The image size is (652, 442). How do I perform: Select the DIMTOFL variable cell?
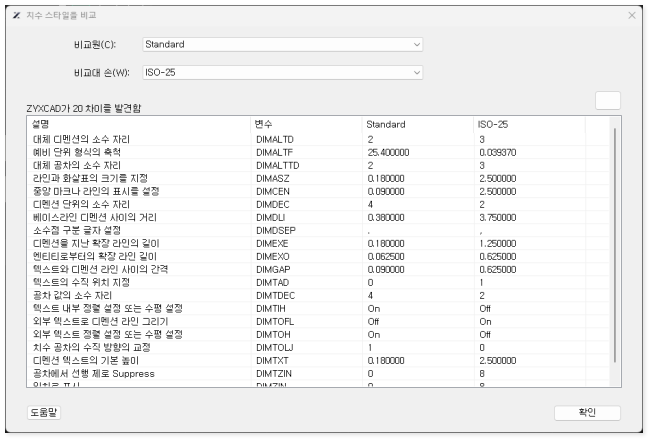pos(275,322)
